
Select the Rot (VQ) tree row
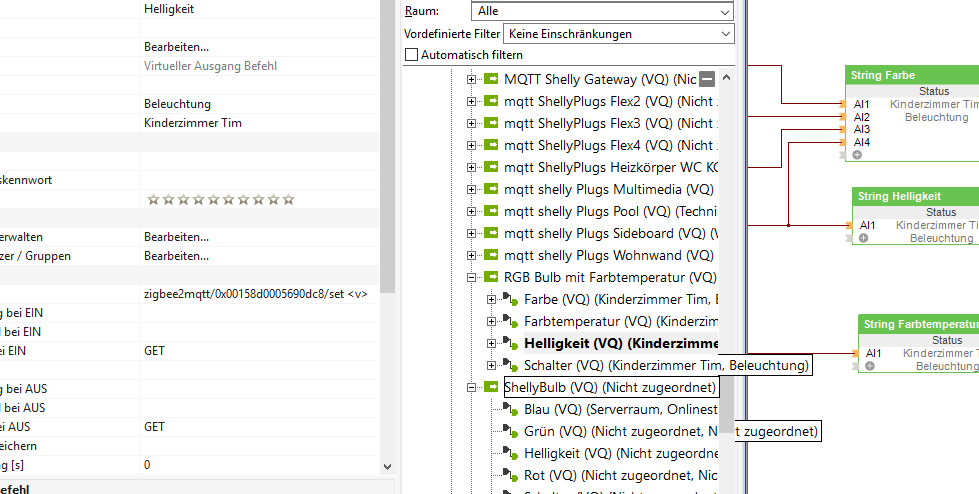point(621,476)
